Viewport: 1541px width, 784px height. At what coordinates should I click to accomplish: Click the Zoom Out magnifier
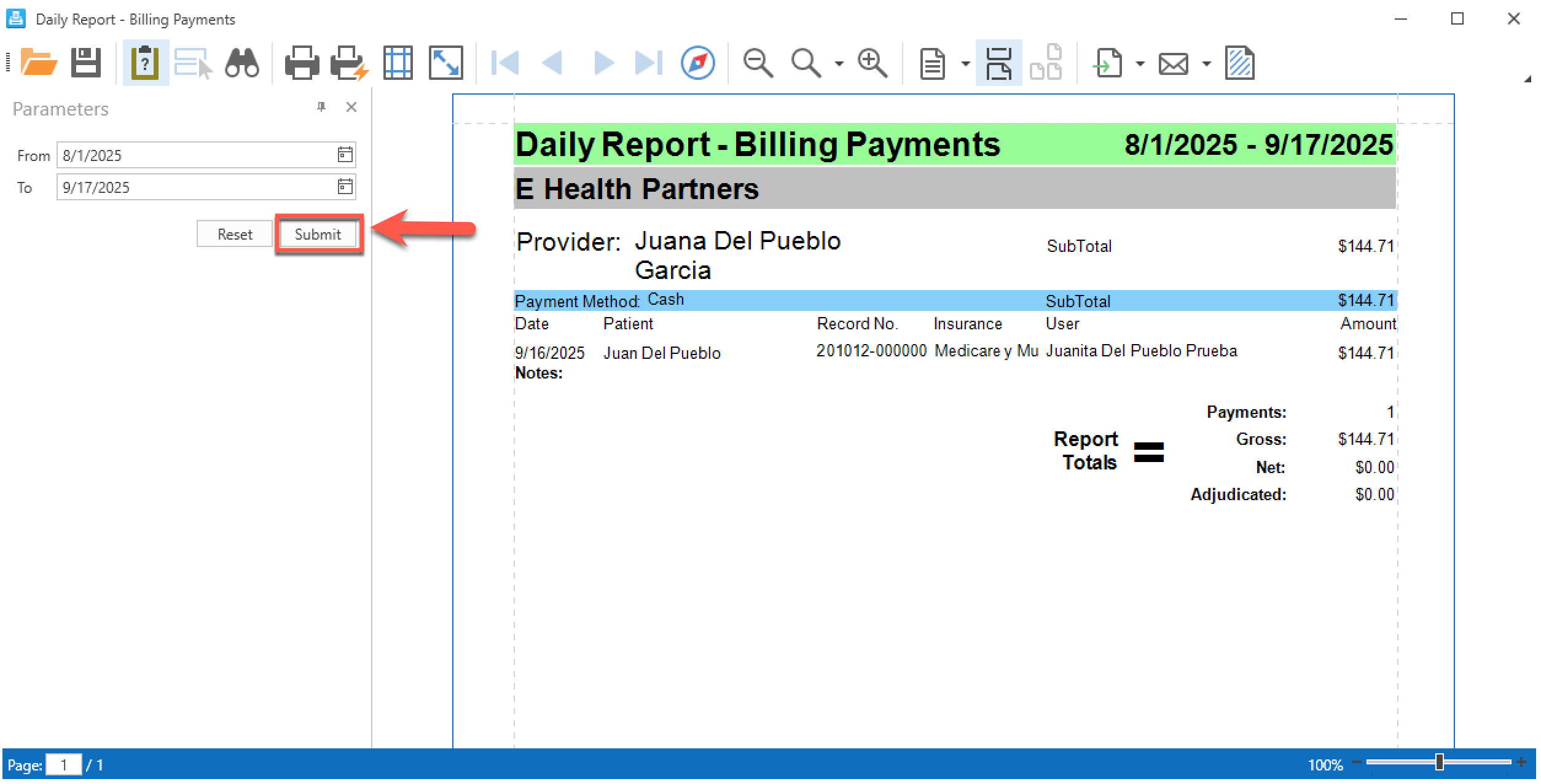click(x=757, y=63)
